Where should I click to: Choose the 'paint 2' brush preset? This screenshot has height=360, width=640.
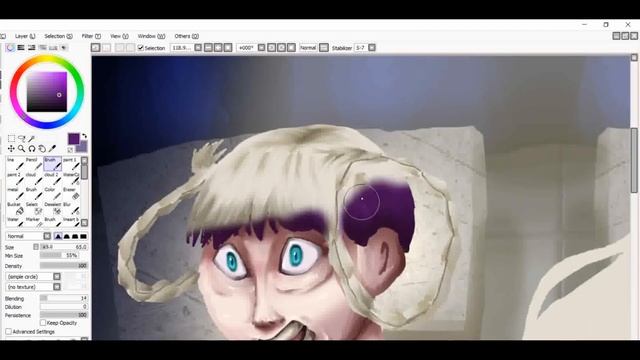coord(15,178)
